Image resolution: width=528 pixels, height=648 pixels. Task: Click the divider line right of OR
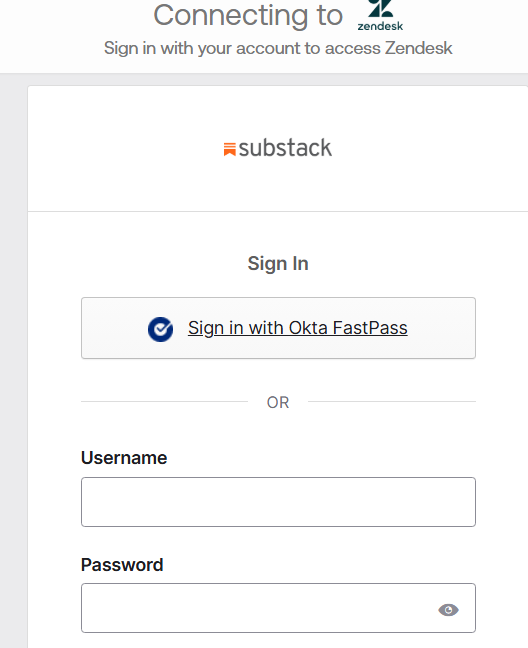tap(392, 401)
